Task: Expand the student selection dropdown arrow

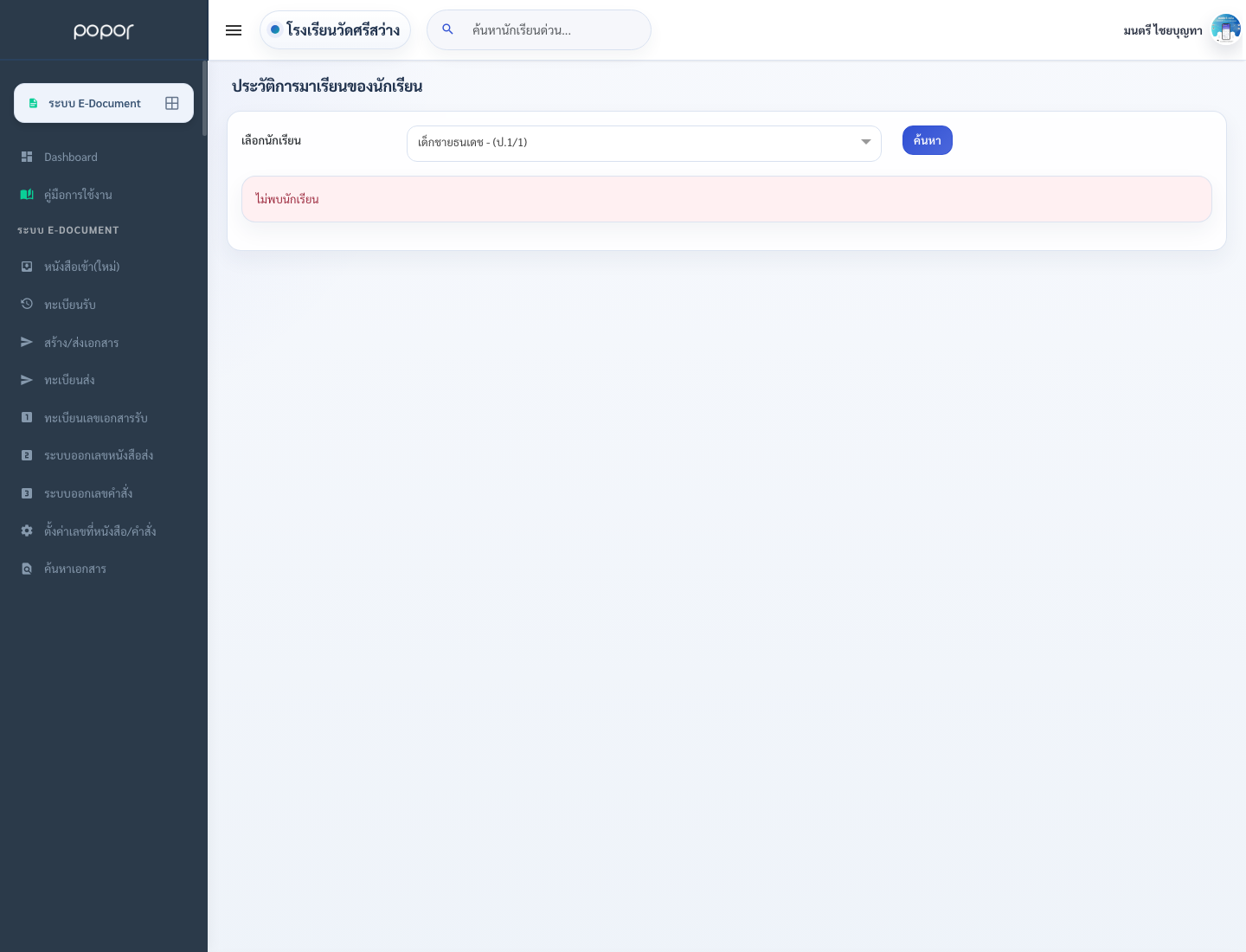Action: pos(865,142)
